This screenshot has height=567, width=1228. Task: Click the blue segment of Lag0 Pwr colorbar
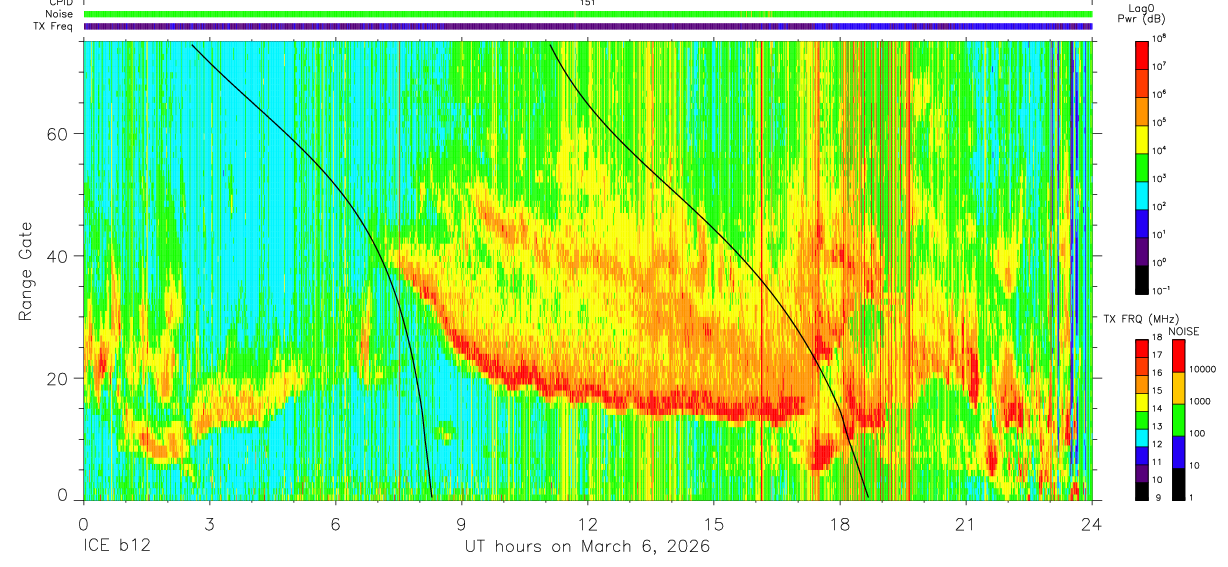pos(1142,222)
